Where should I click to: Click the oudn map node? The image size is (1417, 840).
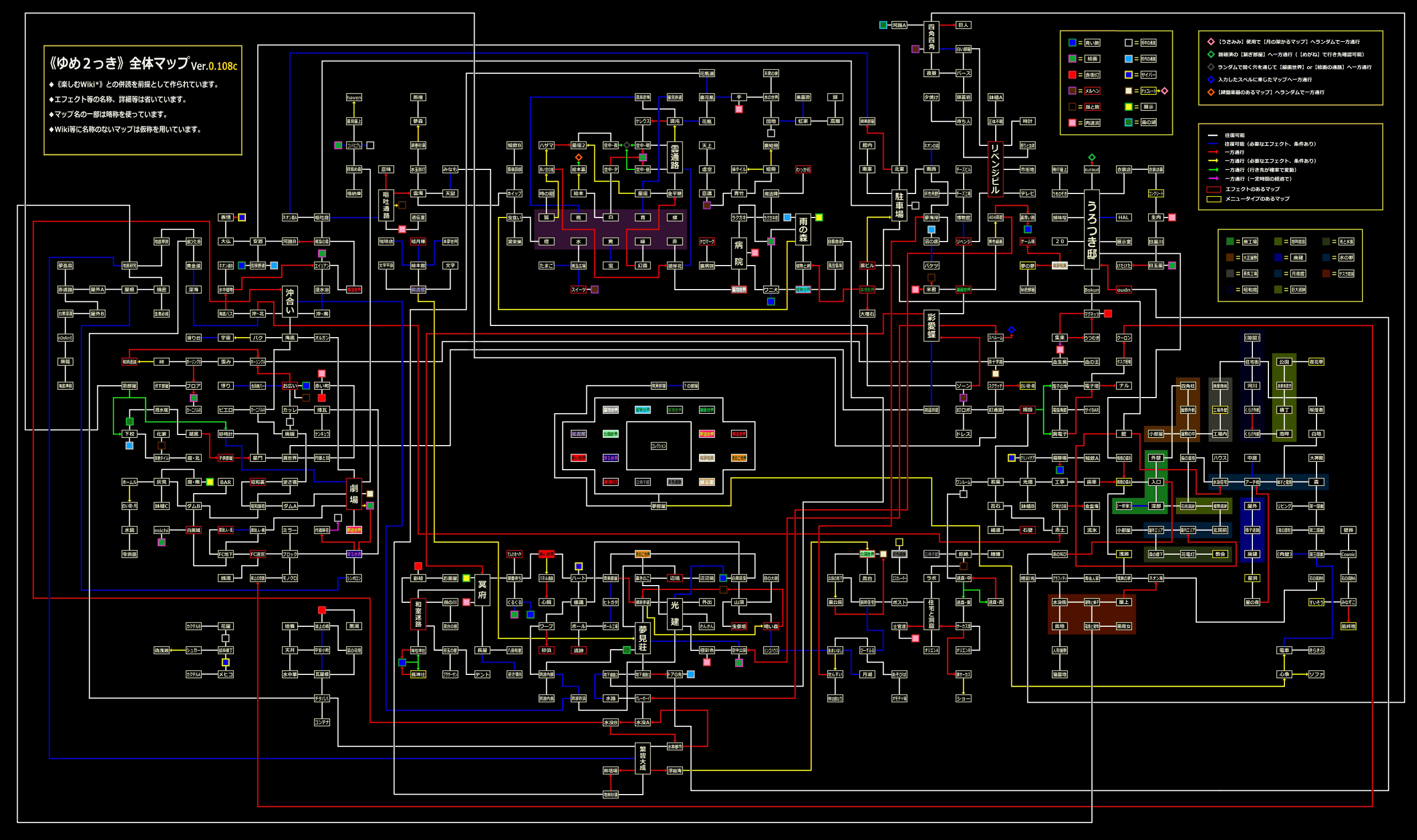[1124, 290]
